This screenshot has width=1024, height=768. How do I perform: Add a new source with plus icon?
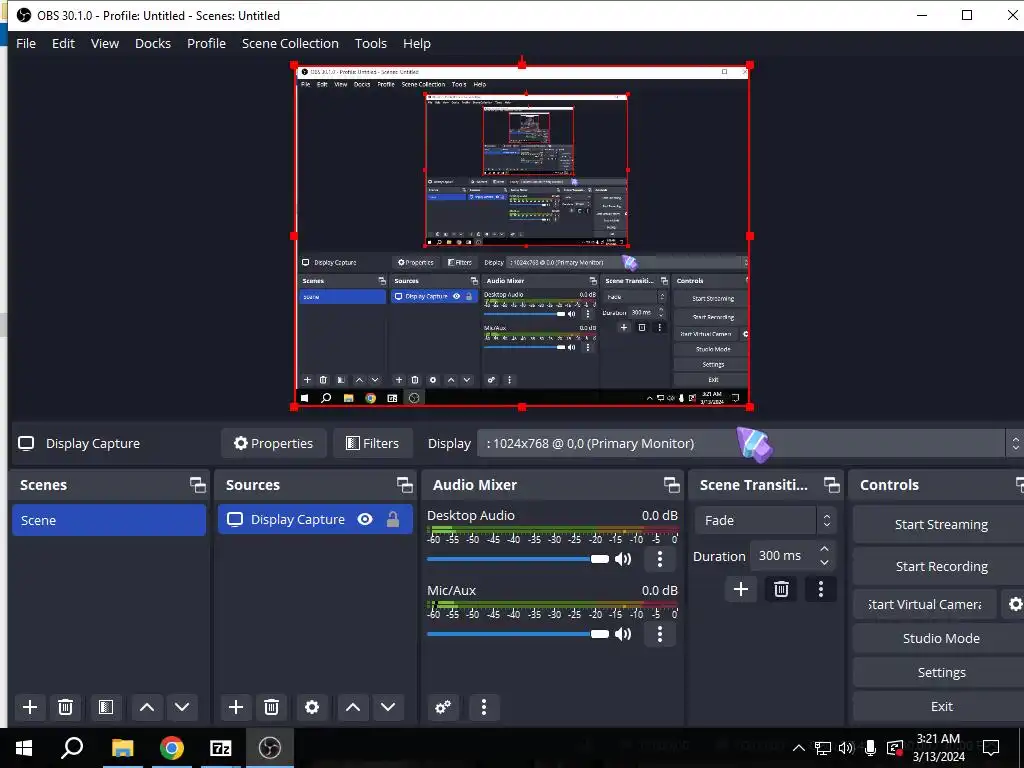point(236,707)
